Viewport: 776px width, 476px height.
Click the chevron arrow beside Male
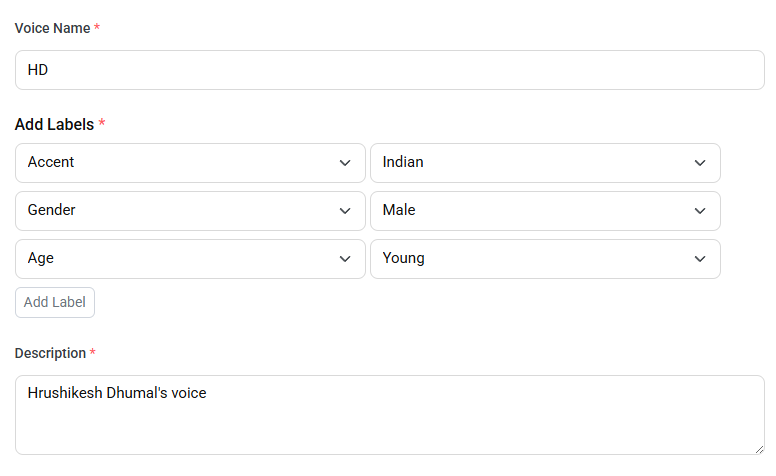click(700, 211)
